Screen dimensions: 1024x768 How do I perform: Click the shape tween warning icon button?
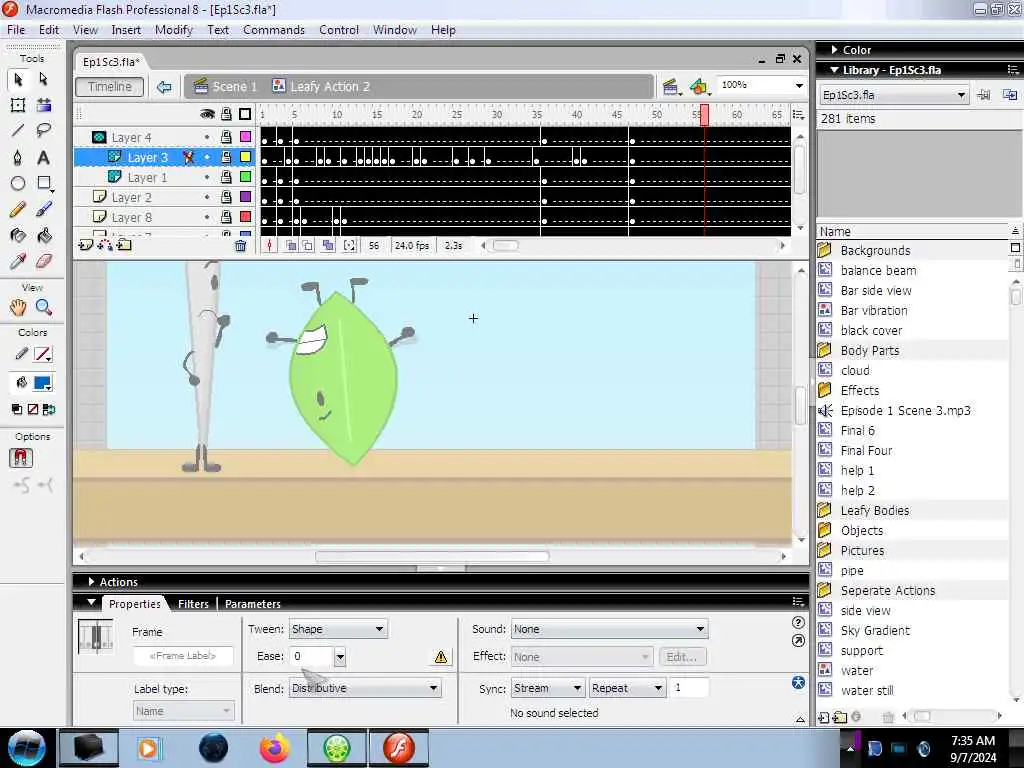click(441, 657)
